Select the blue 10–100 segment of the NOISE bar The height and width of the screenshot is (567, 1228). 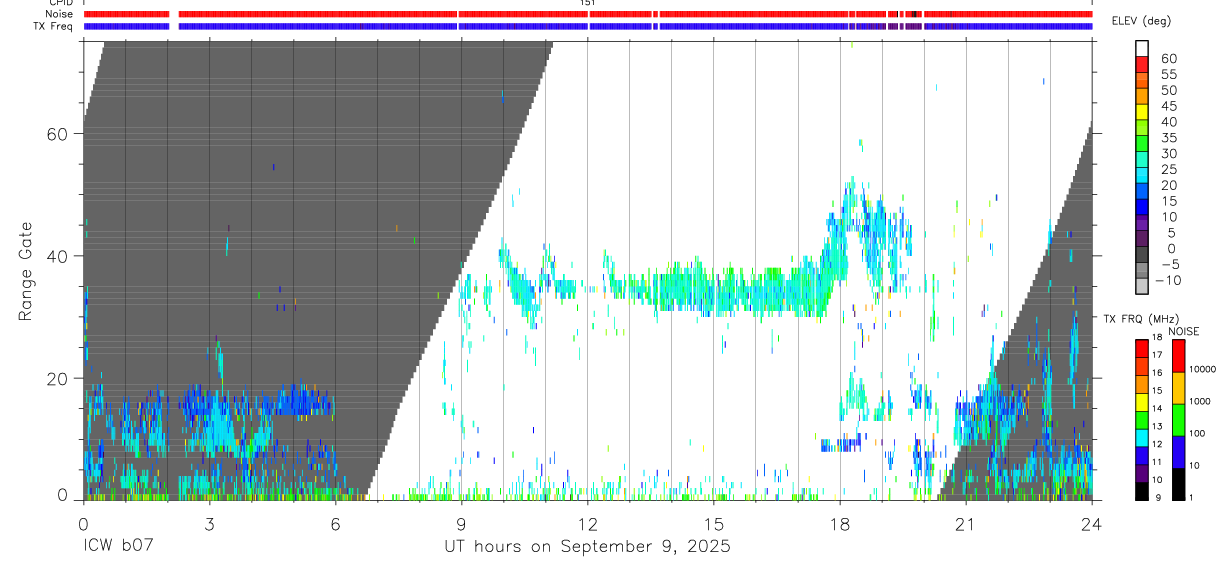tap(1179, 451)
